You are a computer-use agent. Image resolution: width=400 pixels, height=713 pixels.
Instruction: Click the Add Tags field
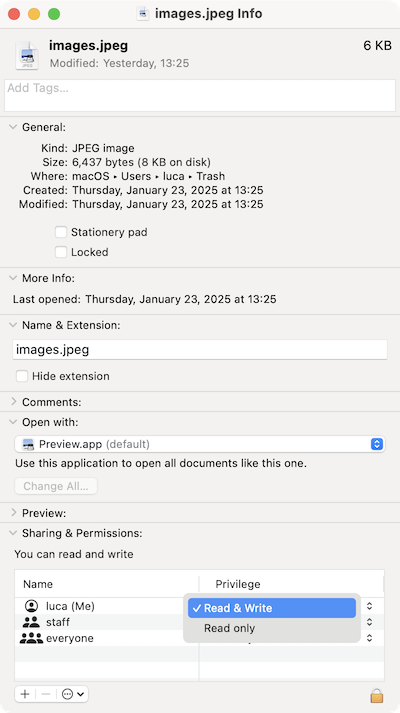pos(200,95)
